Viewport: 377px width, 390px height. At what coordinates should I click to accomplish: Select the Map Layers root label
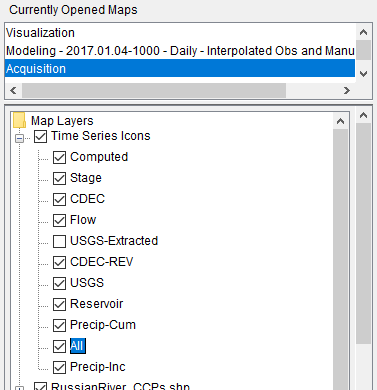(62, 121)
